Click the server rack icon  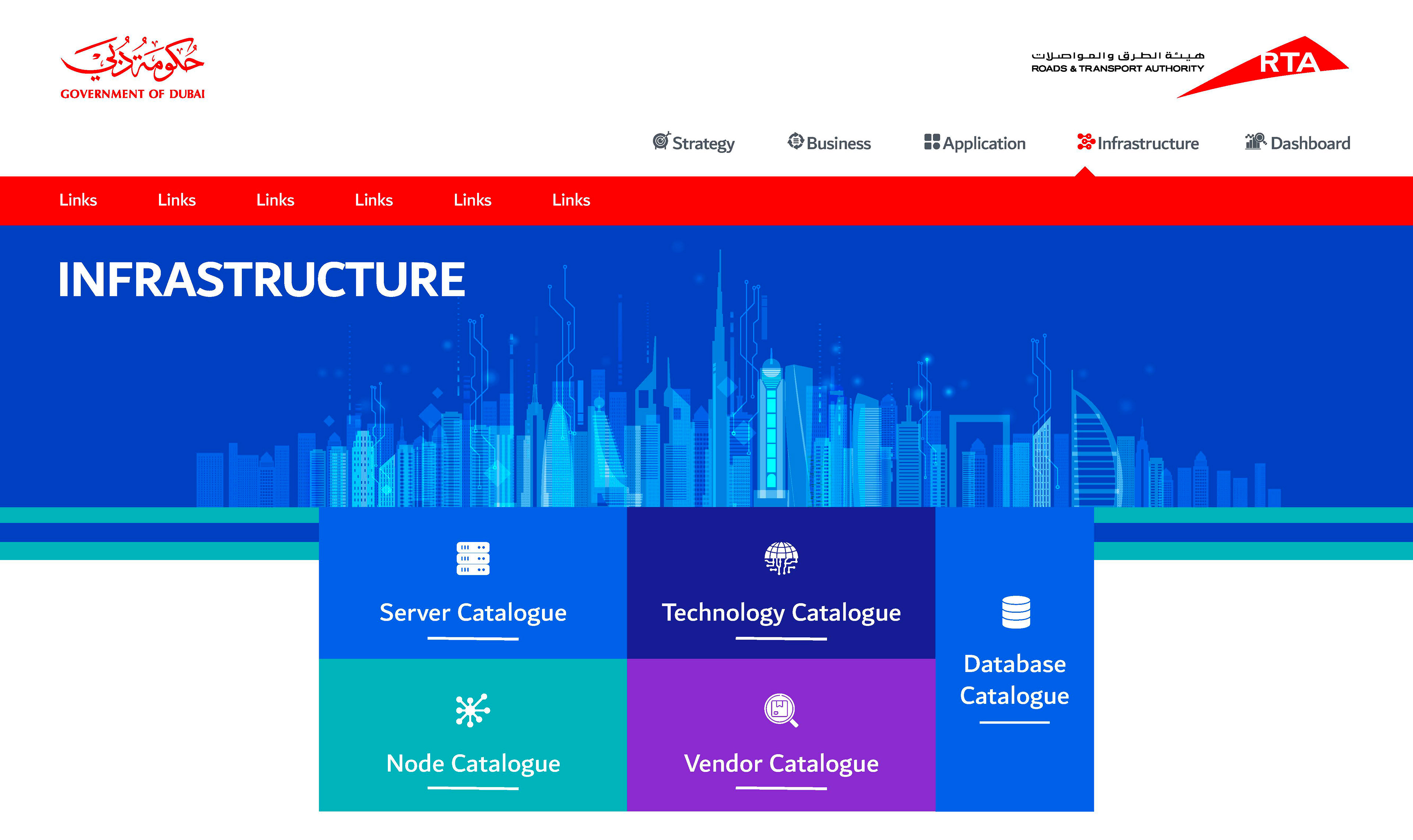point(473,559)
